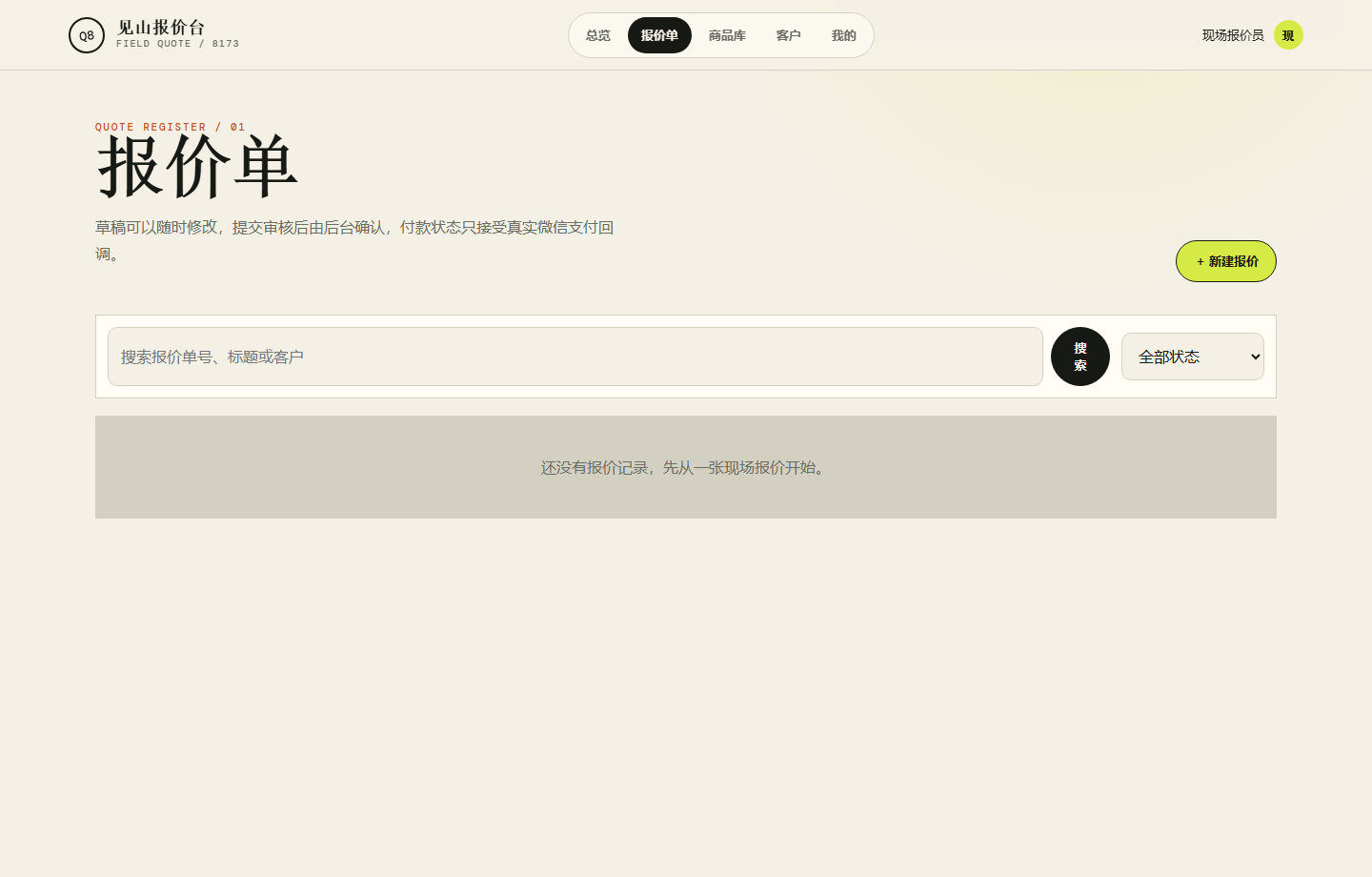Click the Q8 circular logo icon
1372x877 pixels.
87,35
